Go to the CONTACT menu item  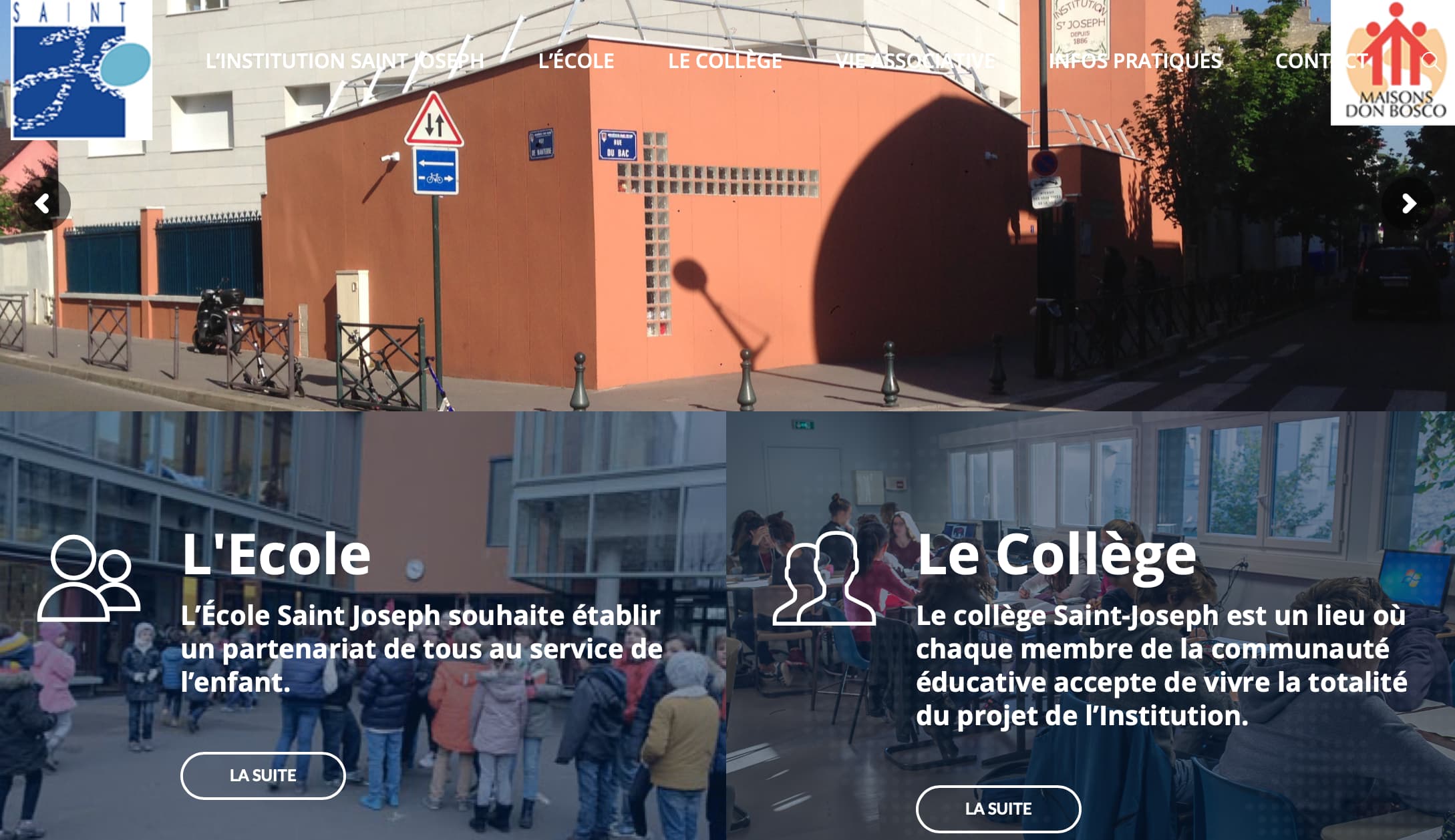coord(1321,61)
